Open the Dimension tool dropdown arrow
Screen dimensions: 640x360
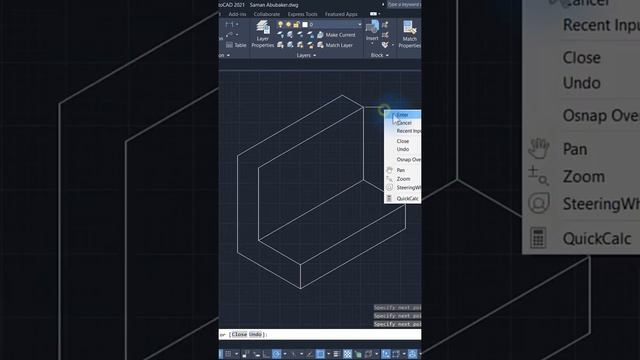[x=237, y=24]
